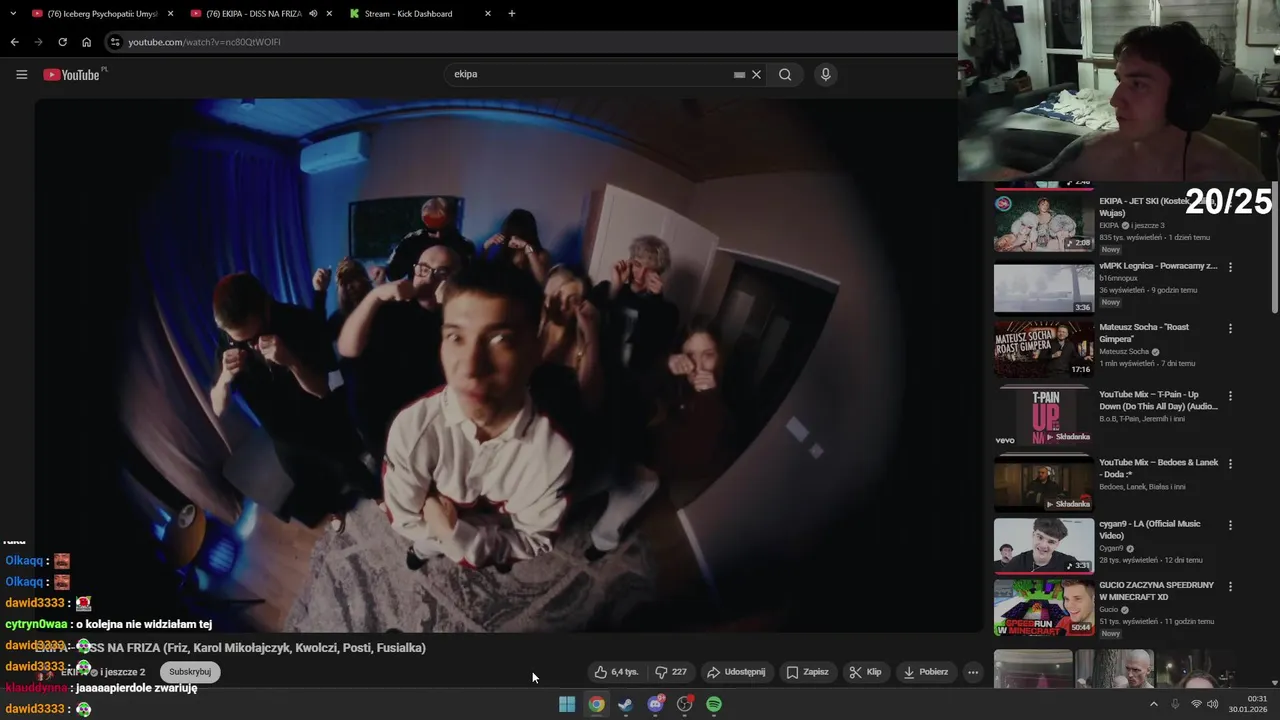Viewport: 1280px width, 720px height.
Task: Open cygan9 - LA video thumbnail
Action: 1043,545
